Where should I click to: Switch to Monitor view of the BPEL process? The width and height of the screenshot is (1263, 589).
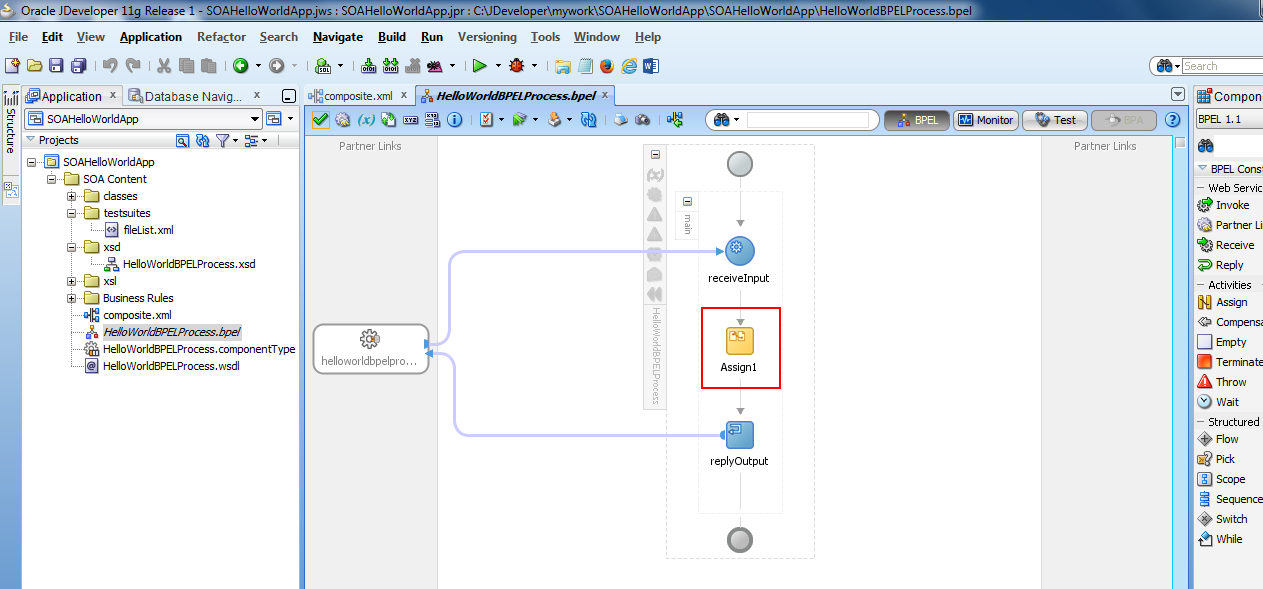click(x=985, y=119)
